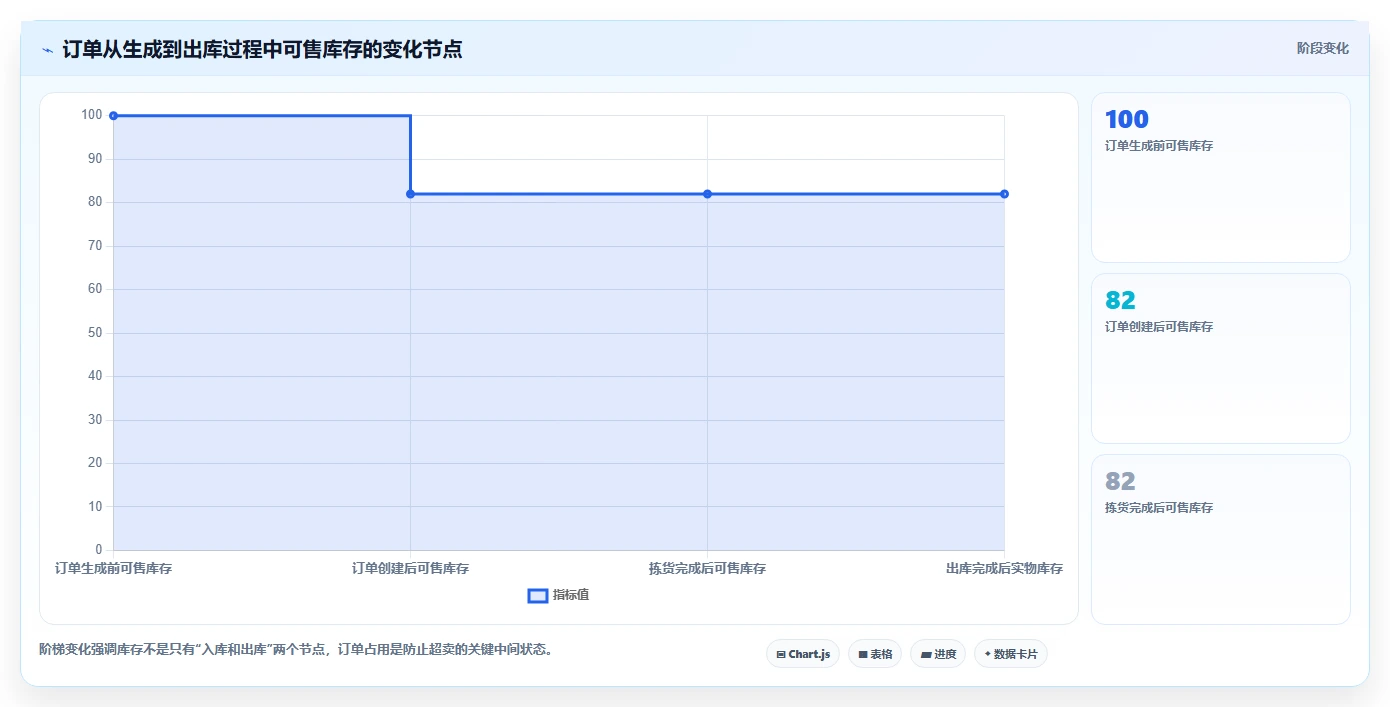
Task: Click the footnote text about 阶梯变化
Action: [296, 649]
